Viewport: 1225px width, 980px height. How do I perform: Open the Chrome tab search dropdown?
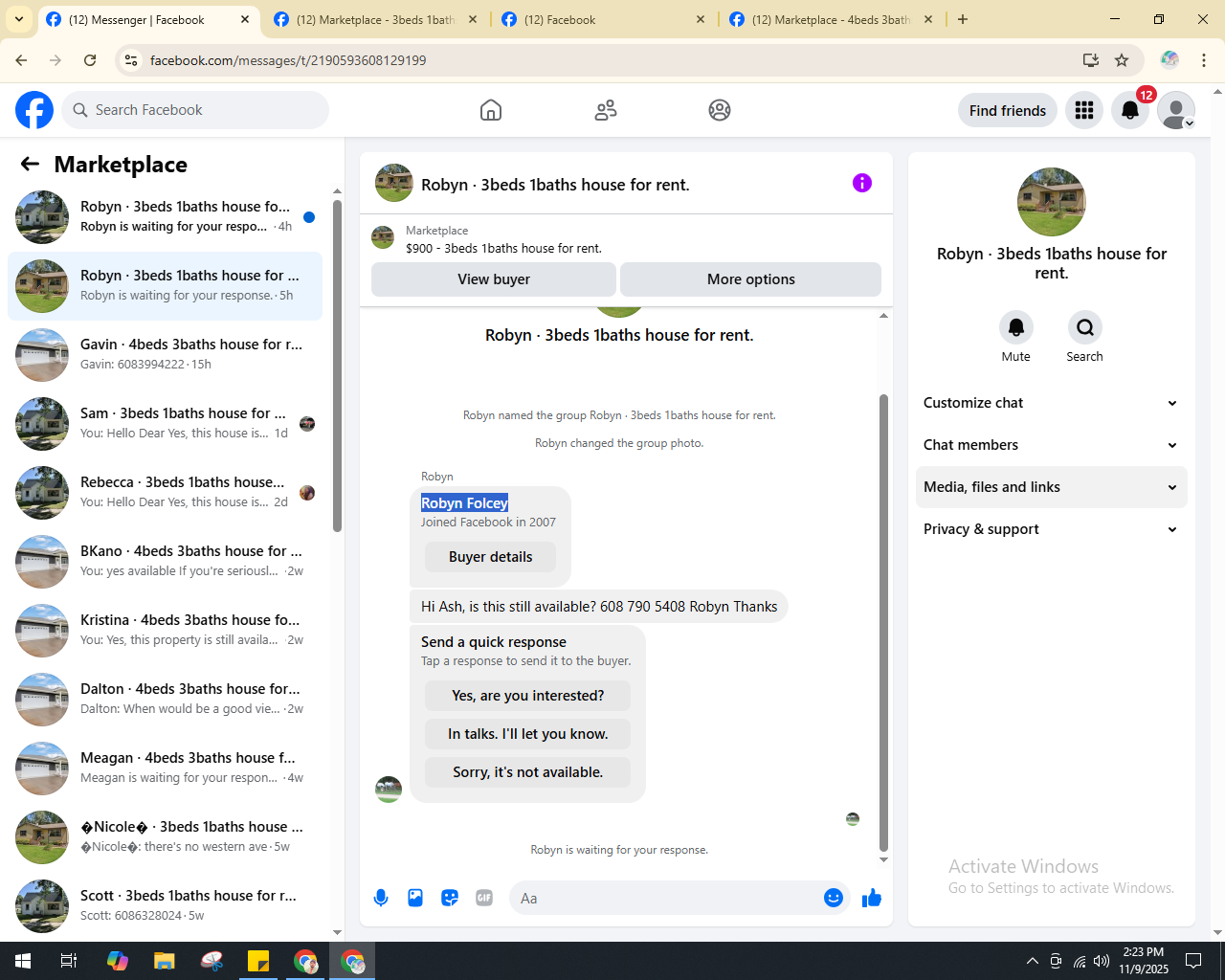[x=18, y=19]
